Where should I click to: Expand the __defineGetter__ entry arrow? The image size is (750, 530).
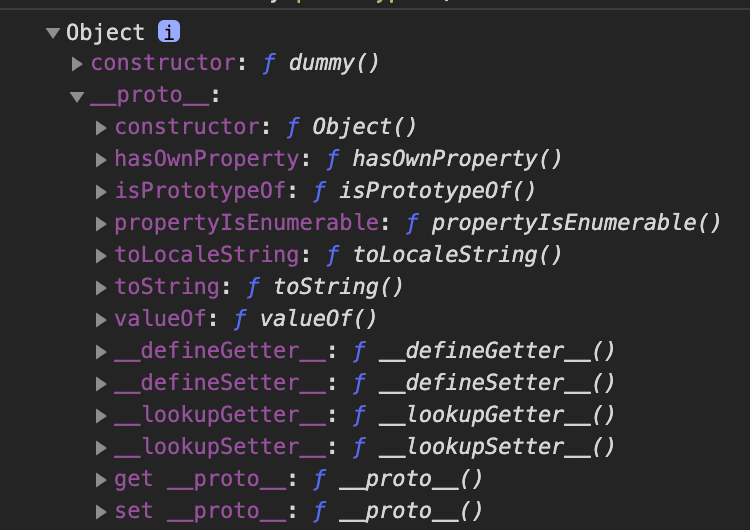(x=101, y=352)
